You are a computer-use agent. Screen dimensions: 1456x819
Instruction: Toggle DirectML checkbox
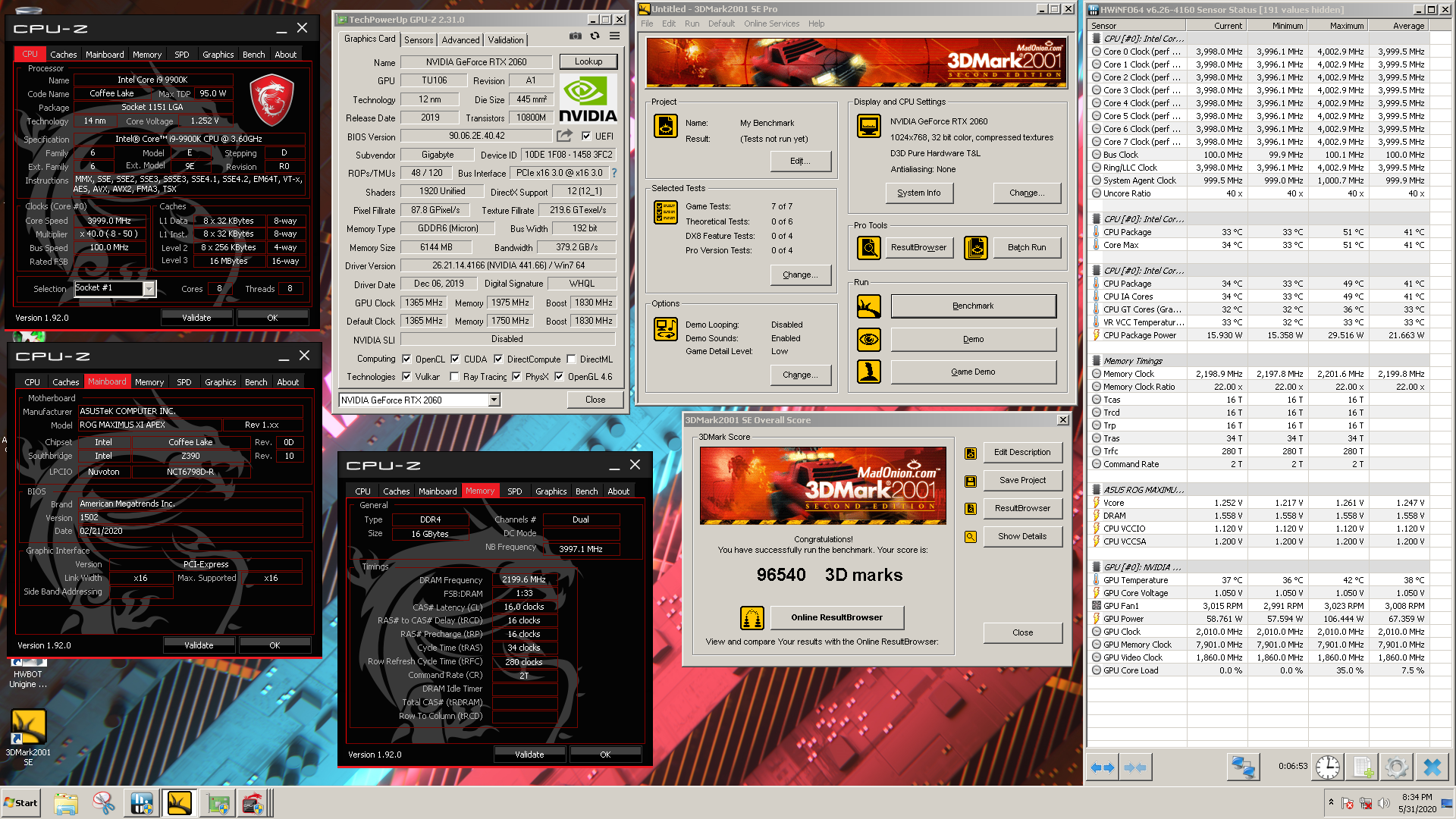[x=571, y=359]
